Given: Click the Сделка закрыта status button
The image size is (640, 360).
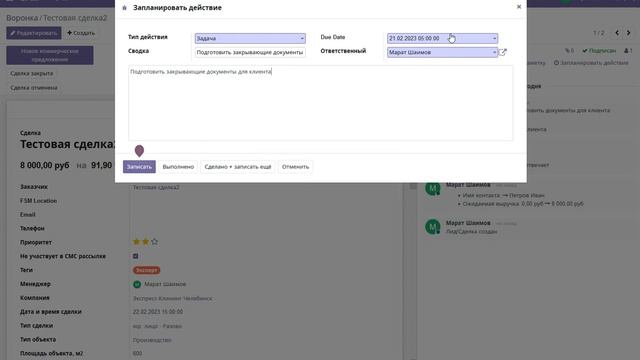Looking at the screenshot, I should point(32,73).
